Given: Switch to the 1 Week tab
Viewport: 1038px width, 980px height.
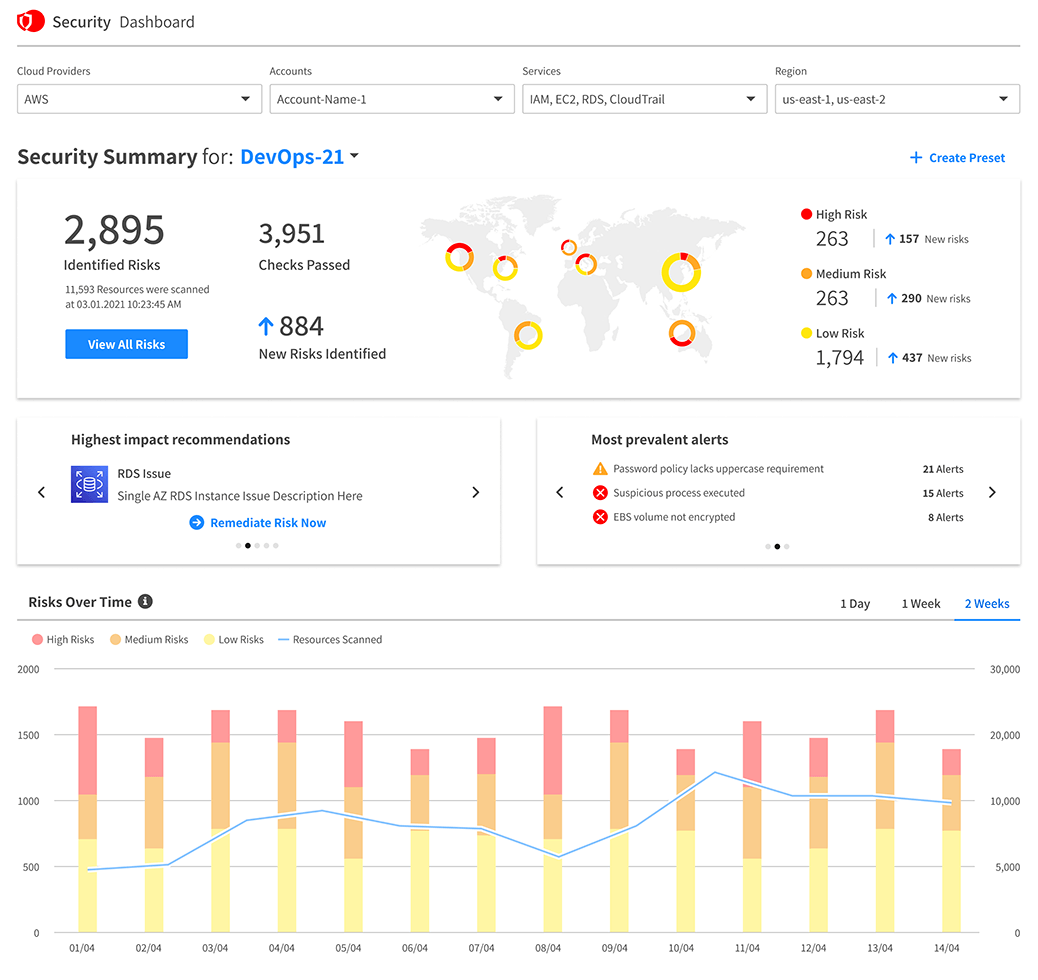Looking at the screenshot, I should point(920,604).
